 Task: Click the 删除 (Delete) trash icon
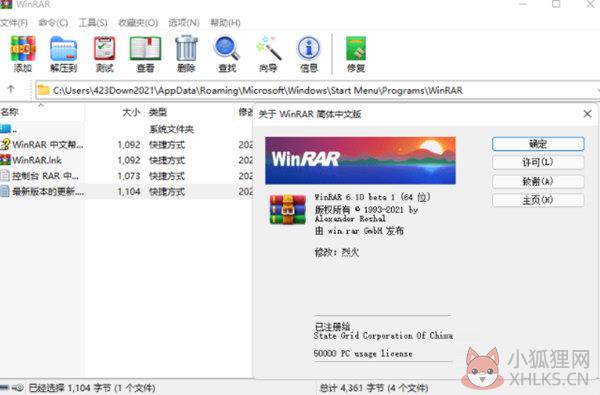pyautogui.click(x=186, y=48)
